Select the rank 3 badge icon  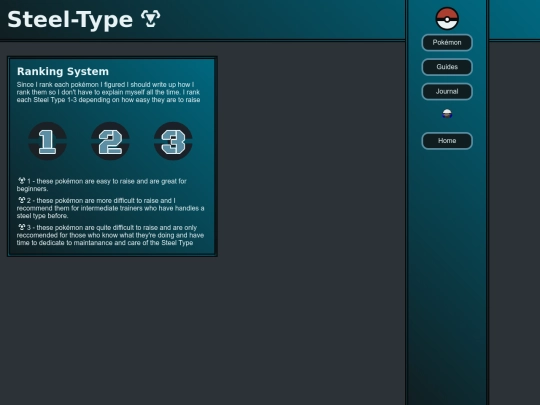point(173,141)
